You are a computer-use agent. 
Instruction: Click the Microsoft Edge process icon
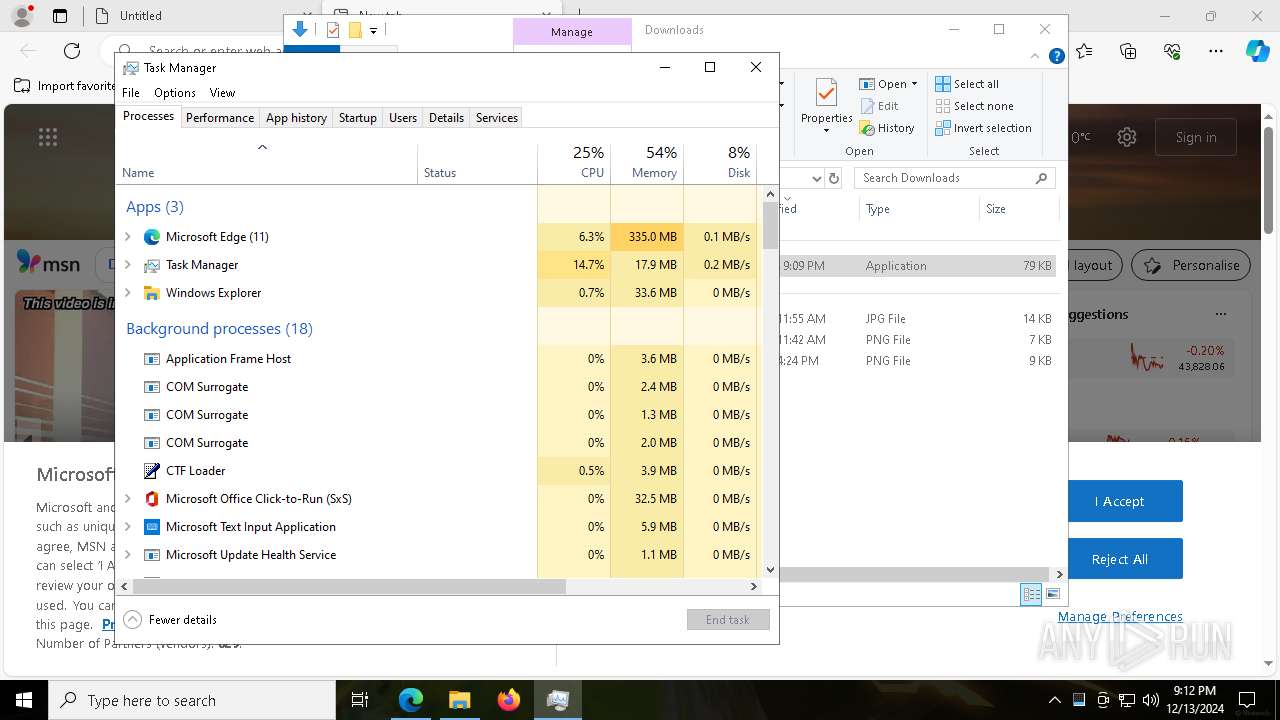coord(152,237)
